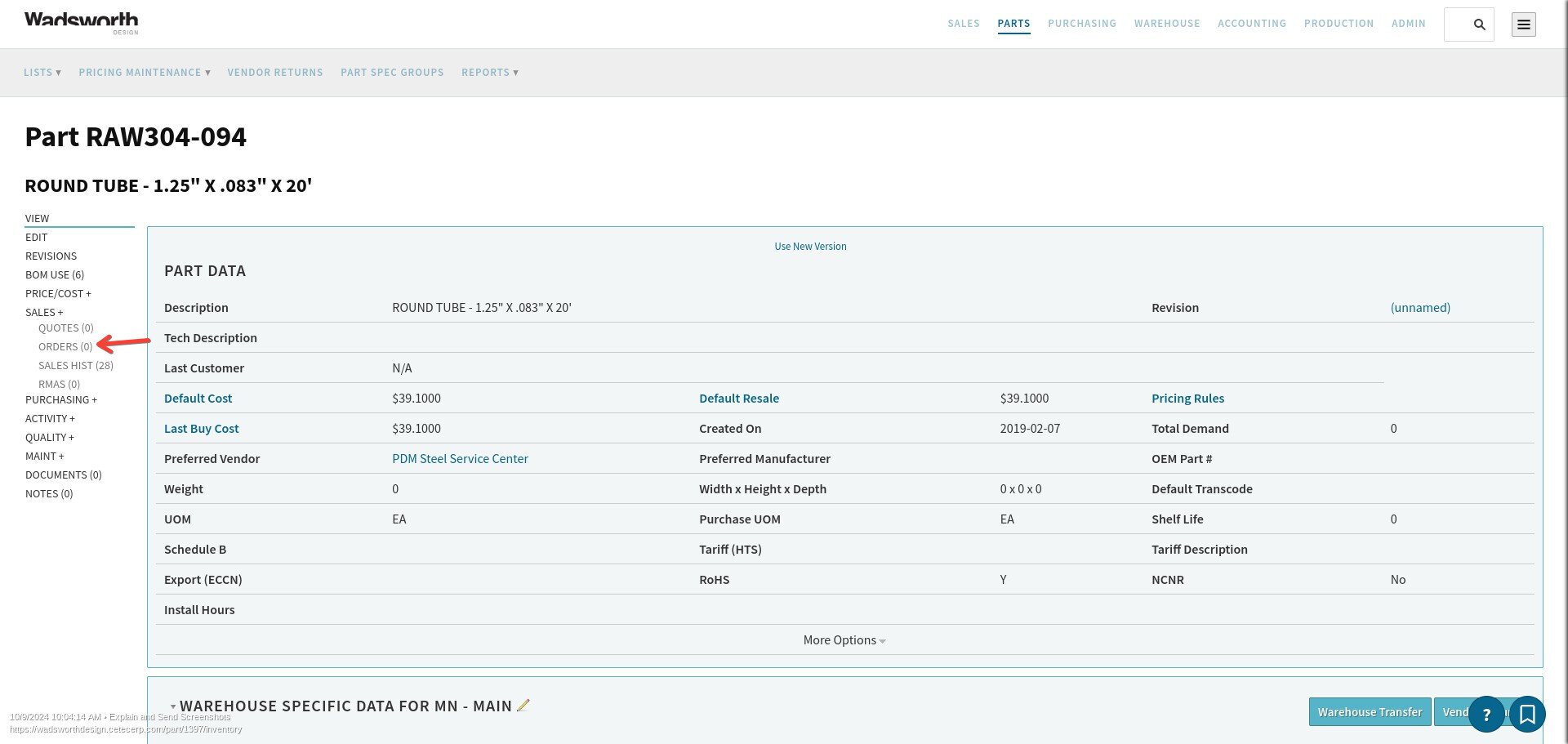The image size is (1568, 744).
Task: Expand the Quality sidebar section
Action: (x=50, y=437)
